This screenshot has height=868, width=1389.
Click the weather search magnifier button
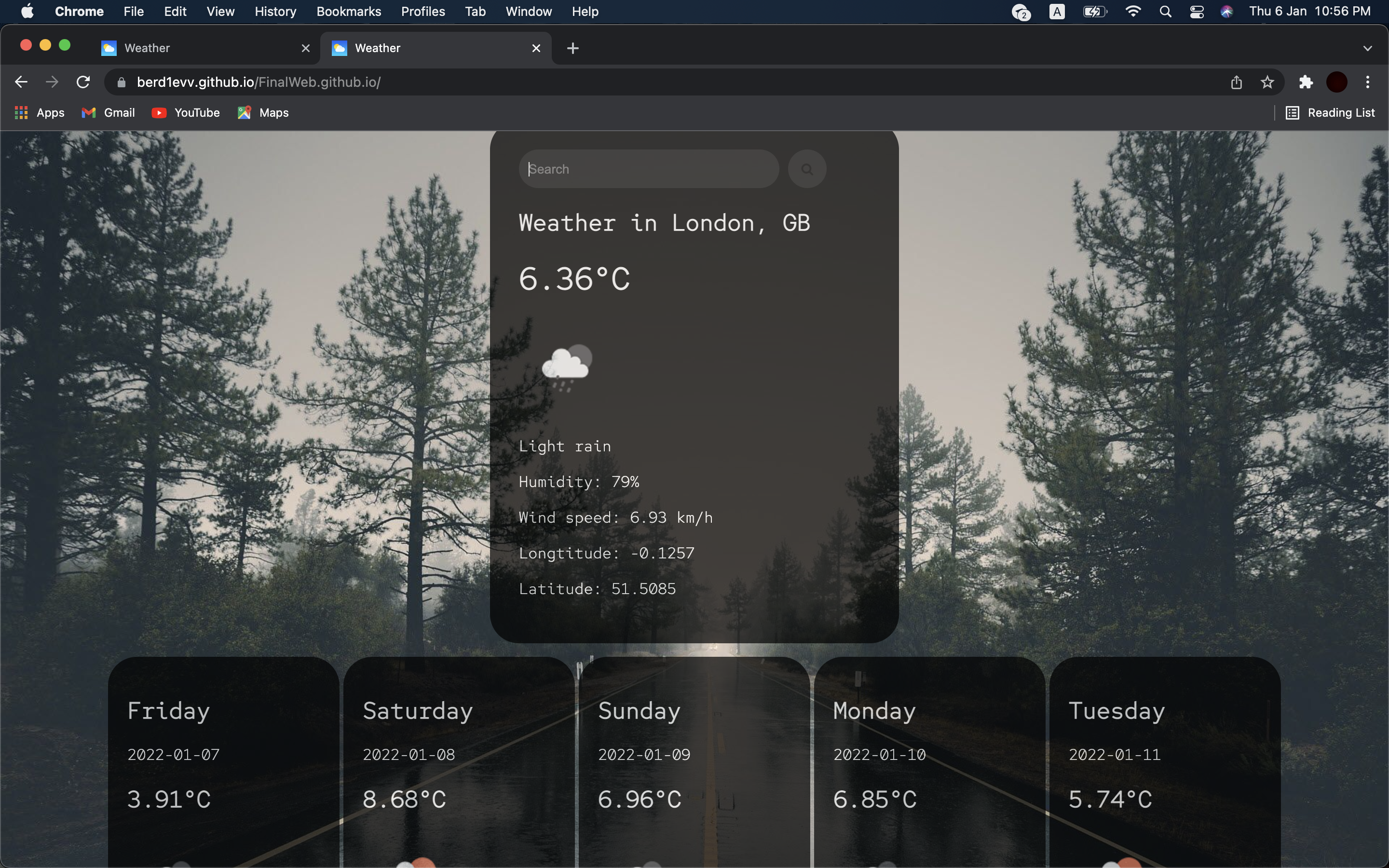pos(806,169)
